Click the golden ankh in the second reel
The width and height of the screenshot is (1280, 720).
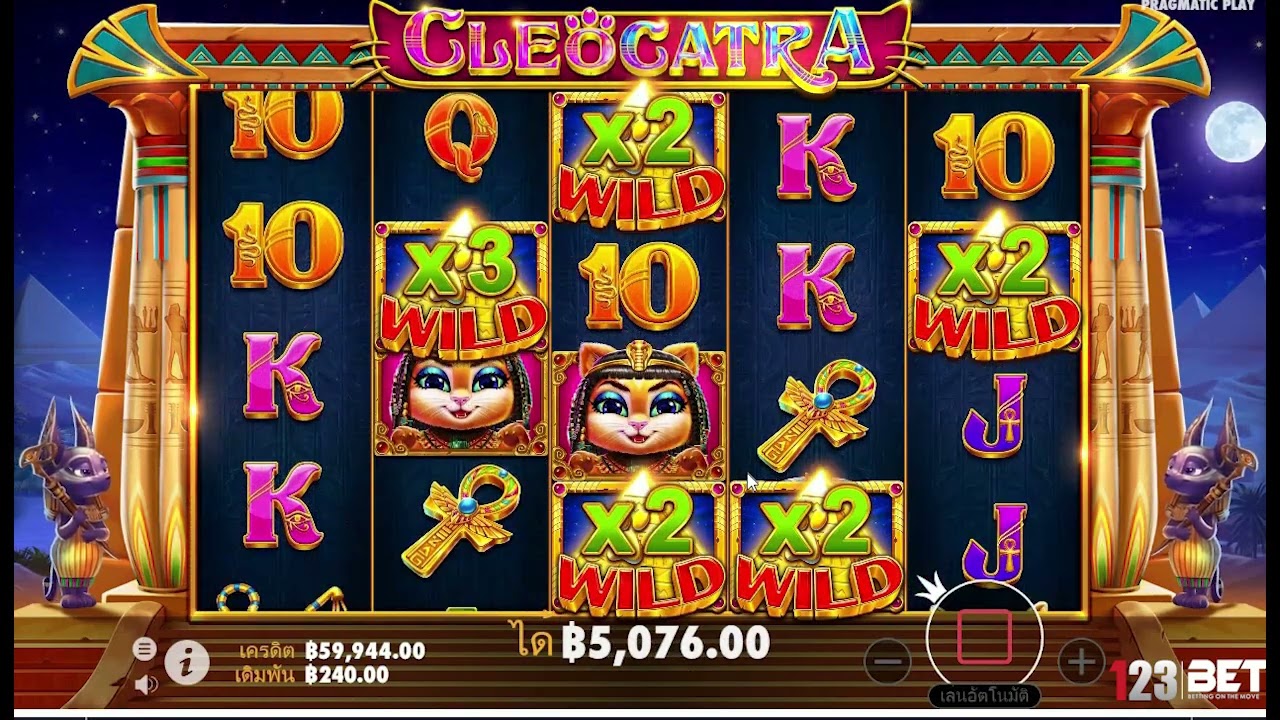click(461, 518)
